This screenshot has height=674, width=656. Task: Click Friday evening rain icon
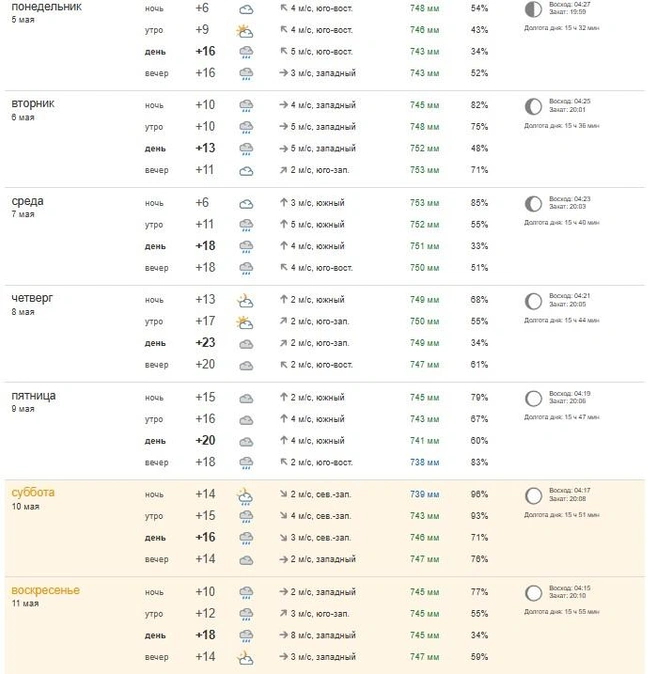(x=246, y=463)
